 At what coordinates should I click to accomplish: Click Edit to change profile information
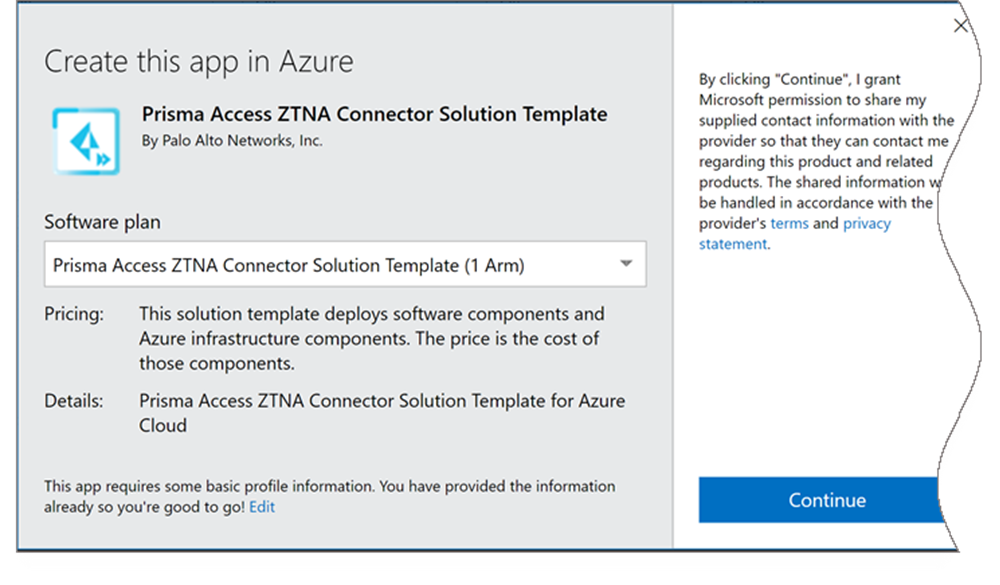click(x=262, y=507)
